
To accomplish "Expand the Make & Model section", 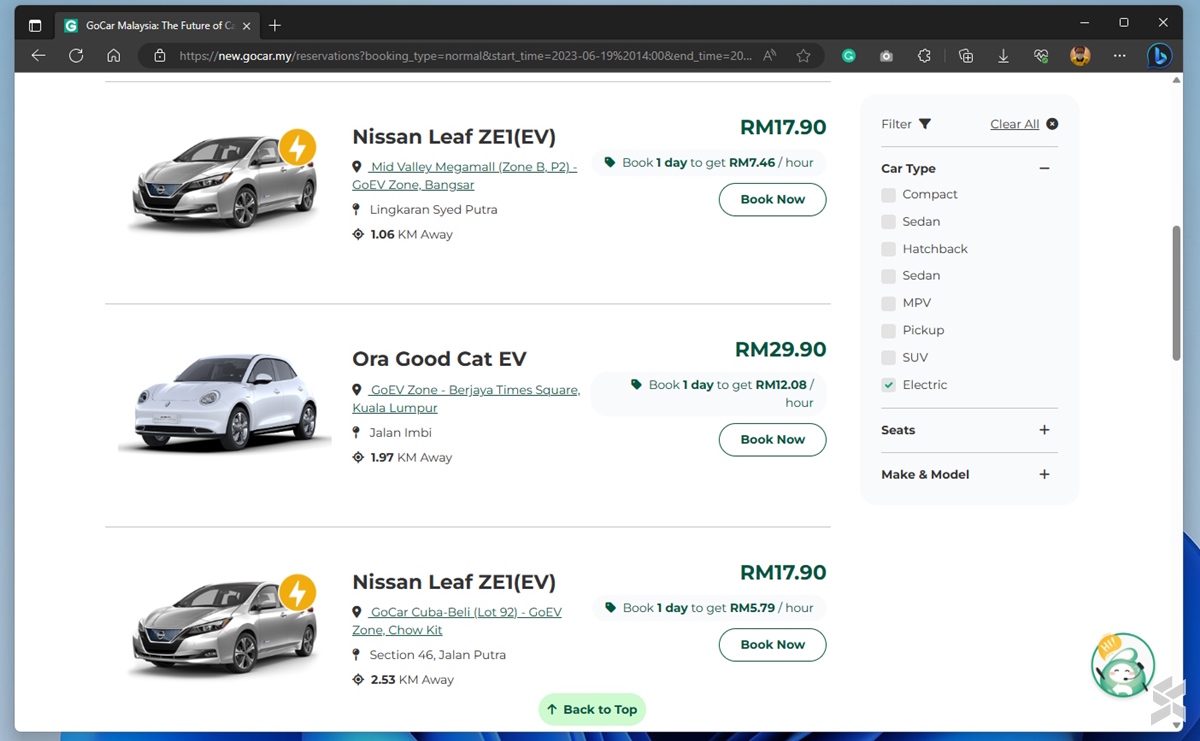I will (x=1044, y=474).
